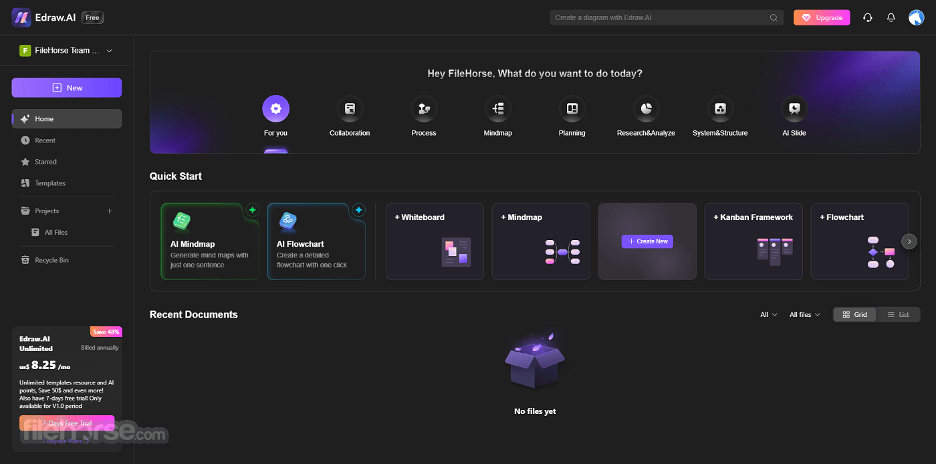Start the 7-Days Free Trial

pos(67,423)
